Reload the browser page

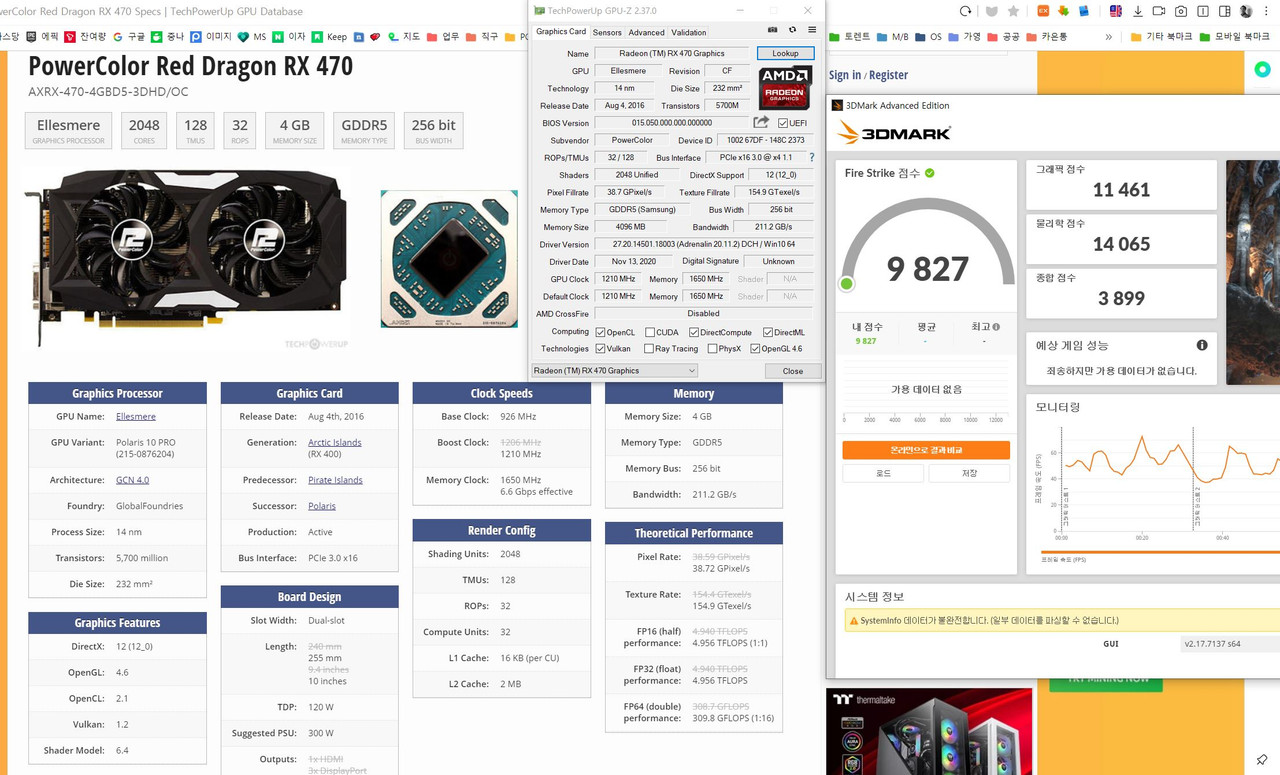click(x=965, y=11)
